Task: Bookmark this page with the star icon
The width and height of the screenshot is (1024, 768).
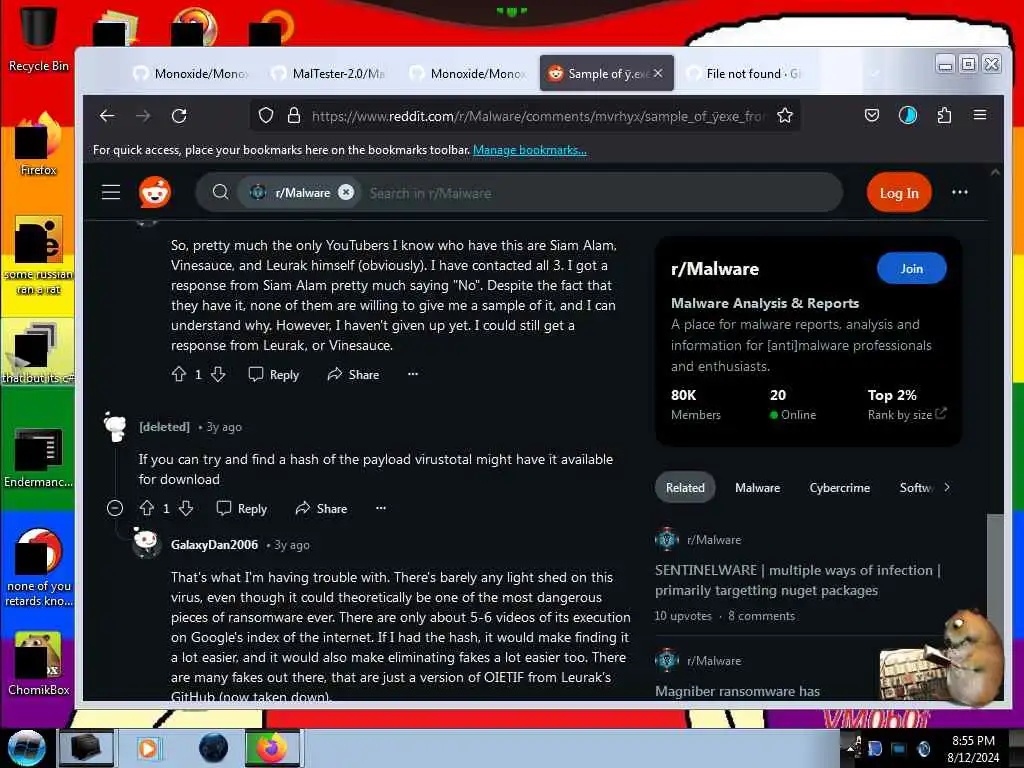Action: coord(784,116)
